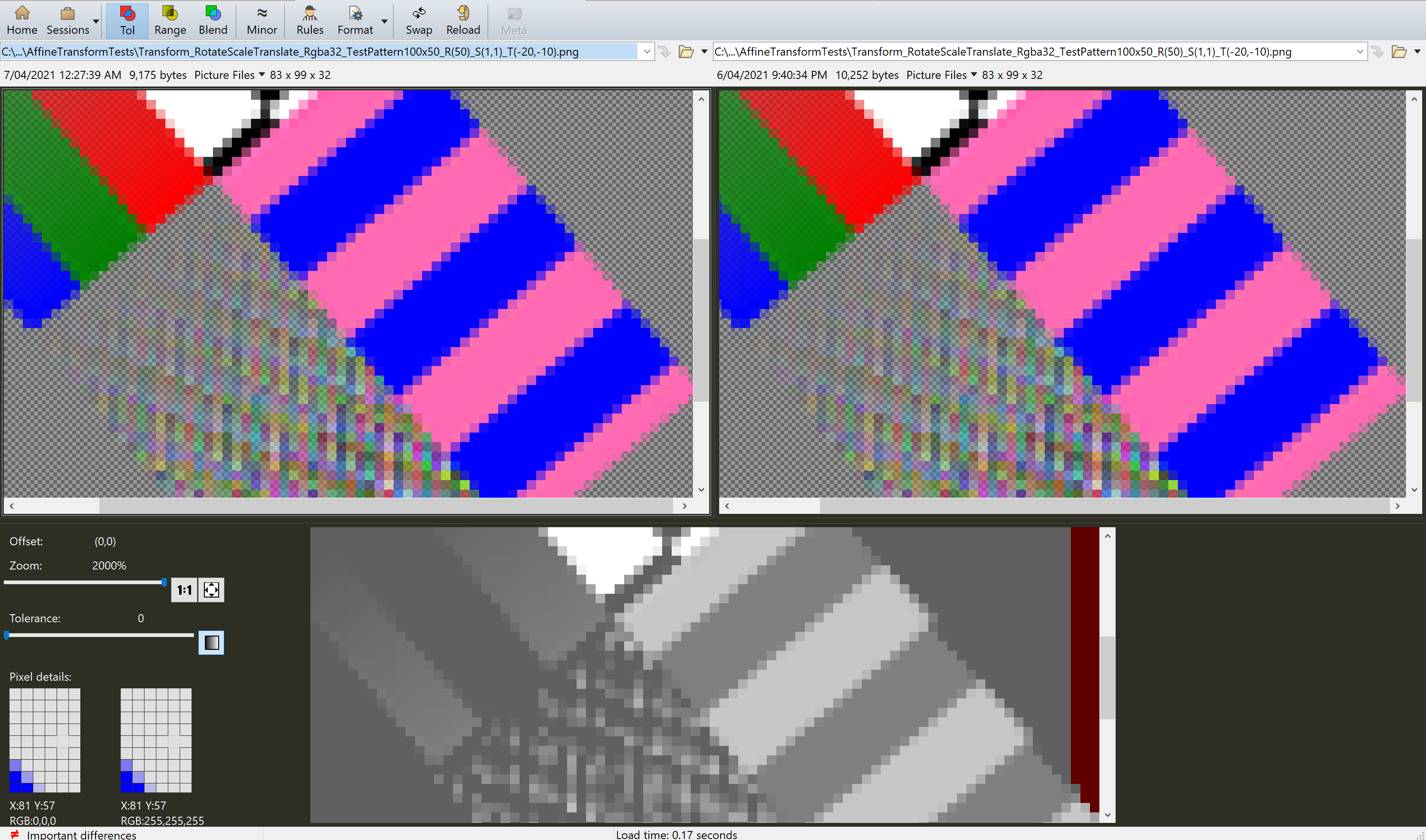
Task: Expand left file path history dropdown
Action: point(647,52)
